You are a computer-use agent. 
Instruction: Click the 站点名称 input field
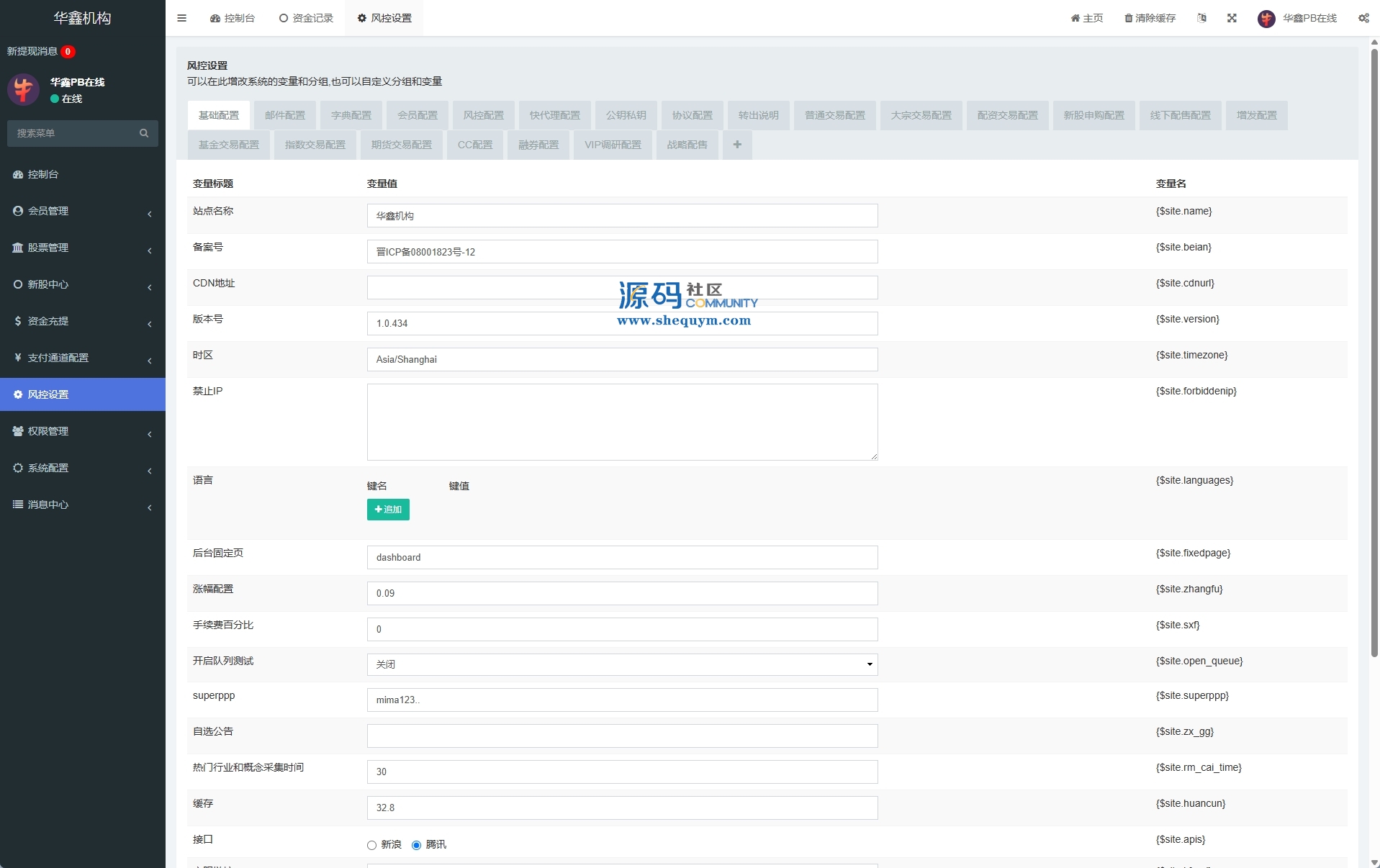622,216
